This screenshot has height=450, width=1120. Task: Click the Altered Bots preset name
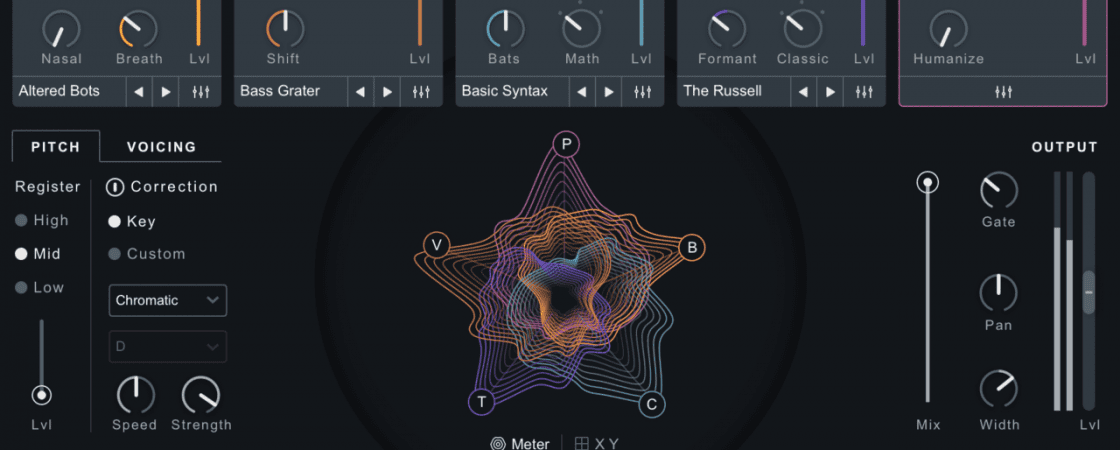59,91
